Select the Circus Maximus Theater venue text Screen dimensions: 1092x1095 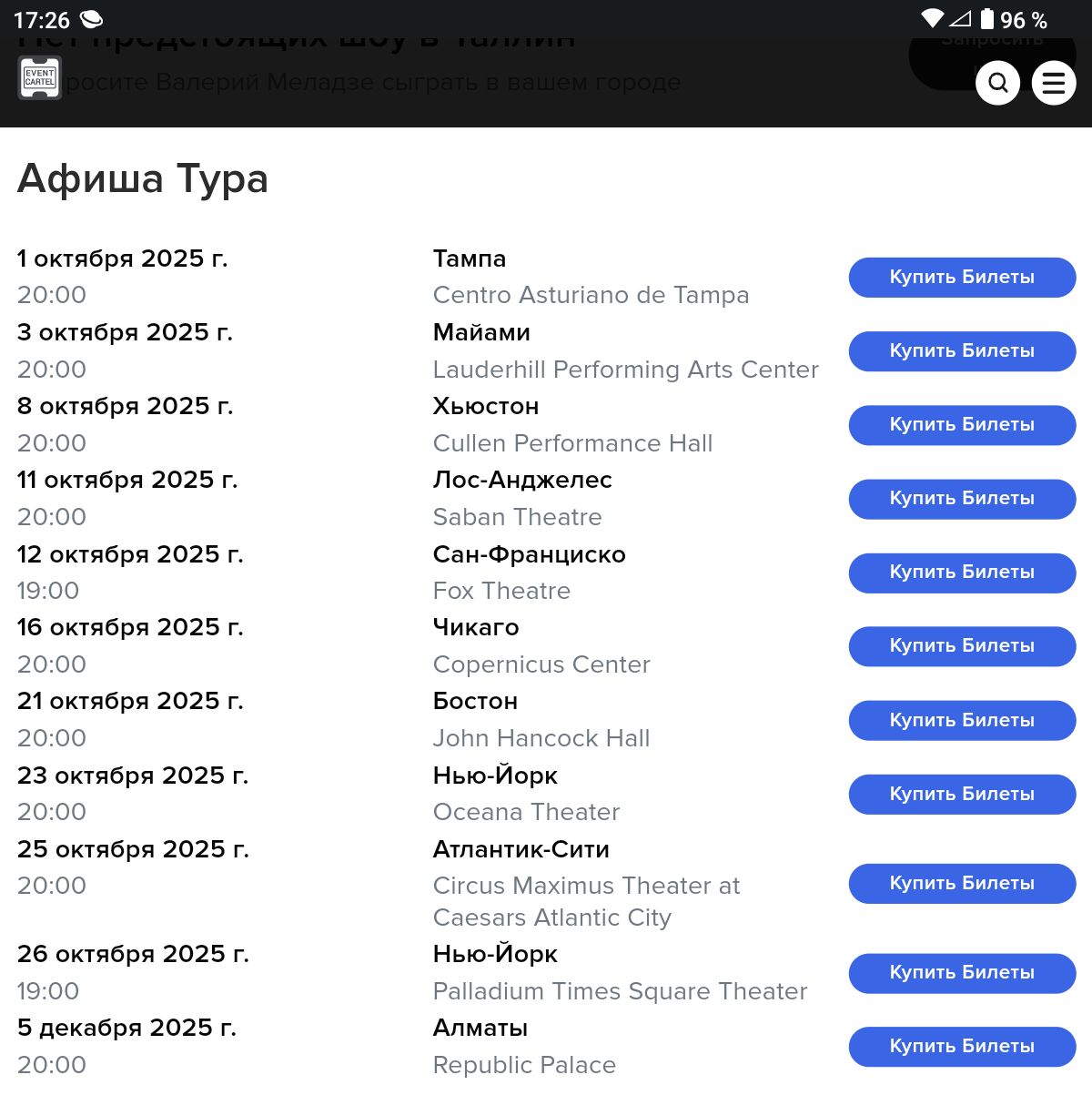tap(587, 901)
